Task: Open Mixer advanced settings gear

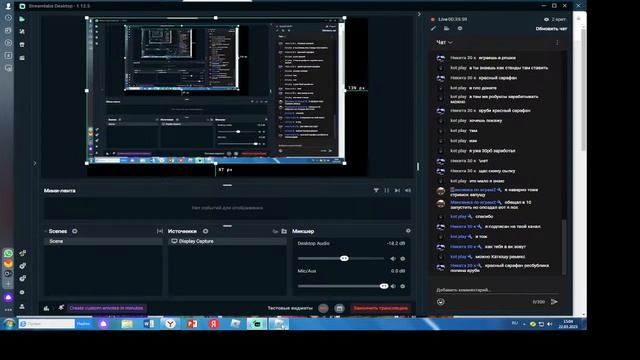Action: [x=408, y=231]
